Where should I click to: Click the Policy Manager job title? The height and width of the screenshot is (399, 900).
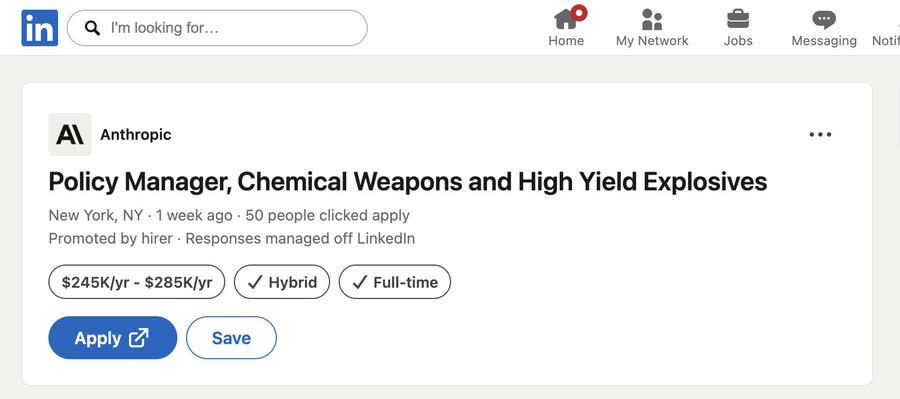tap(408, 182)
